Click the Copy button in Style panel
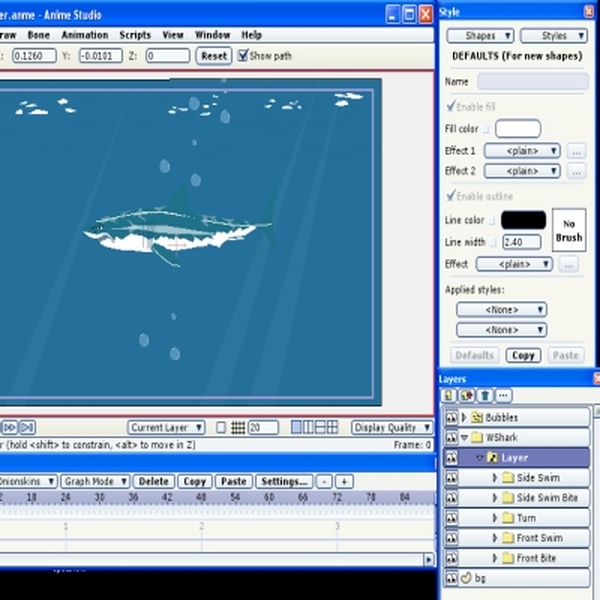600x600 pixels. [x=523, y=355]
